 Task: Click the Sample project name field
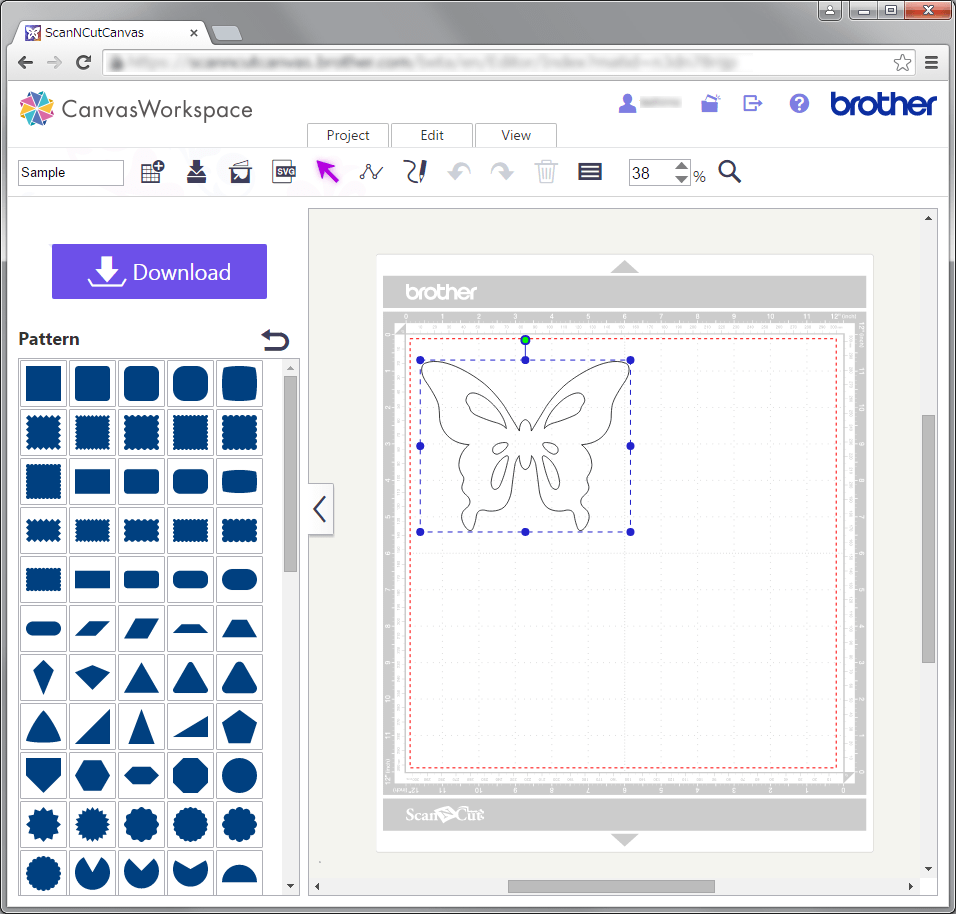coord(70,172)
